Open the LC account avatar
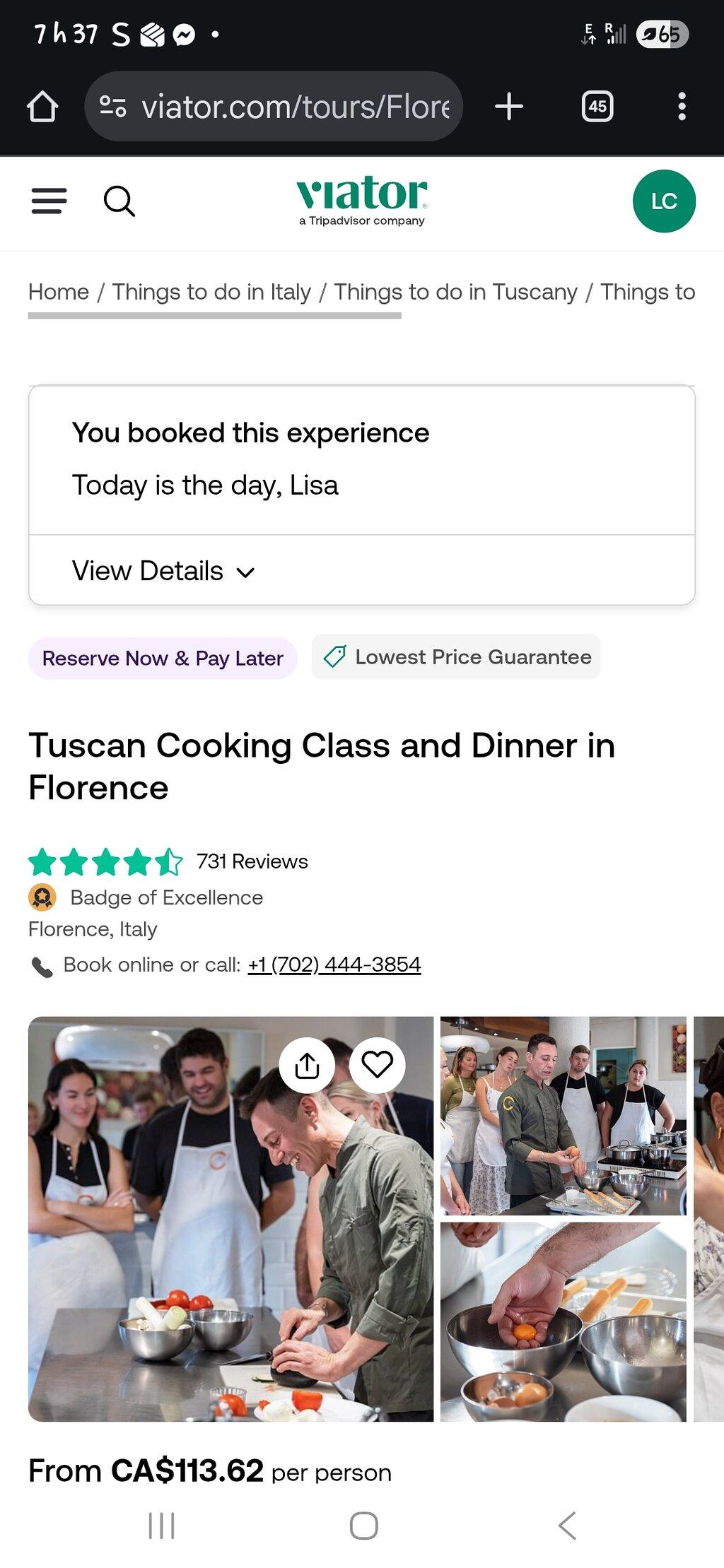 [664, 201]
